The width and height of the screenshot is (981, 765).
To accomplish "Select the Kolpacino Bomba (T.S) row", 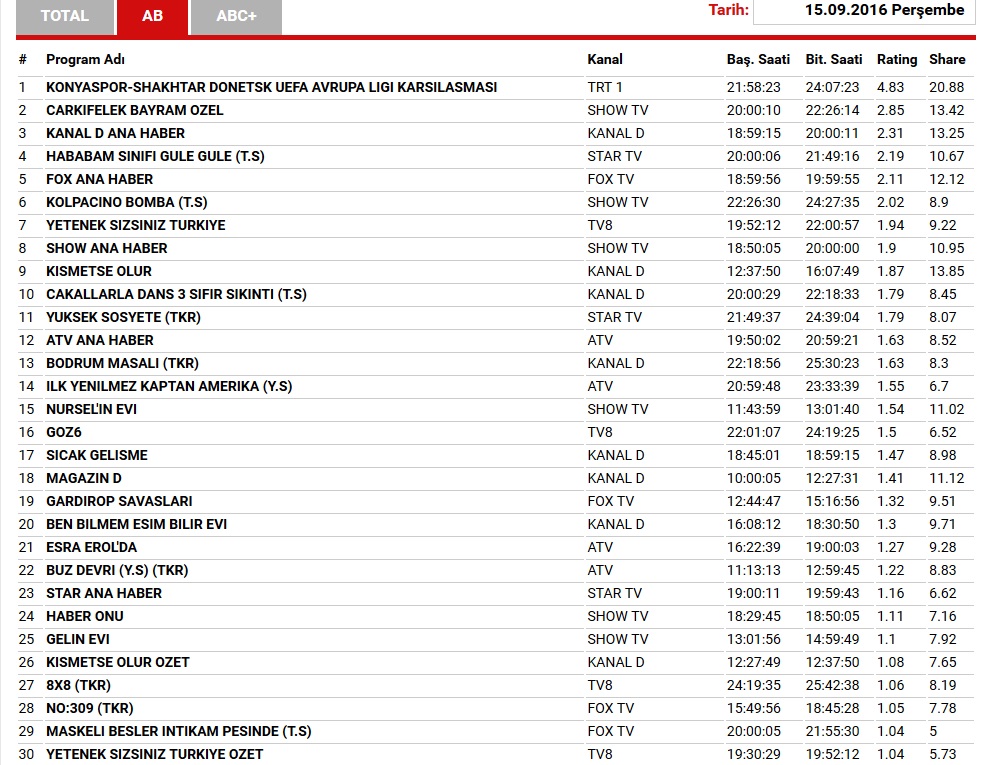I will point(126,202).
